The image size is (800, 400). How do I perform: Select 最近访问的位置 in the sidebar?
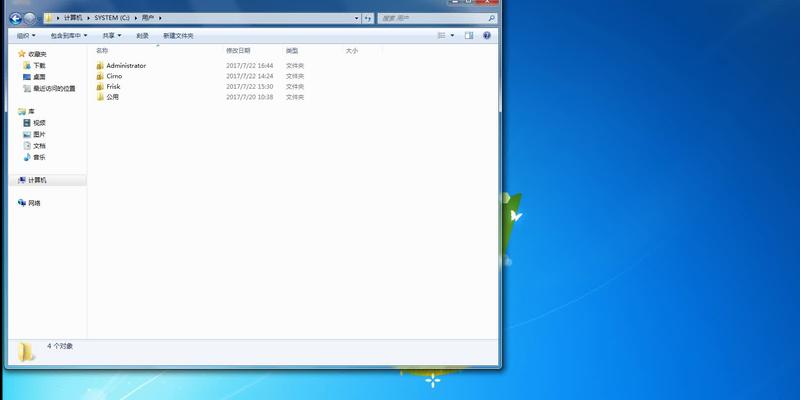point(54,89)
